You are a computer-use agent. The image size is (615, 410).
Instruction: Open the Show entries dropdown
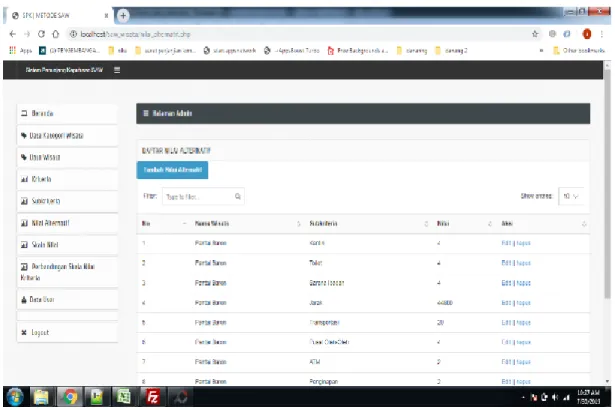click(571, 196)
